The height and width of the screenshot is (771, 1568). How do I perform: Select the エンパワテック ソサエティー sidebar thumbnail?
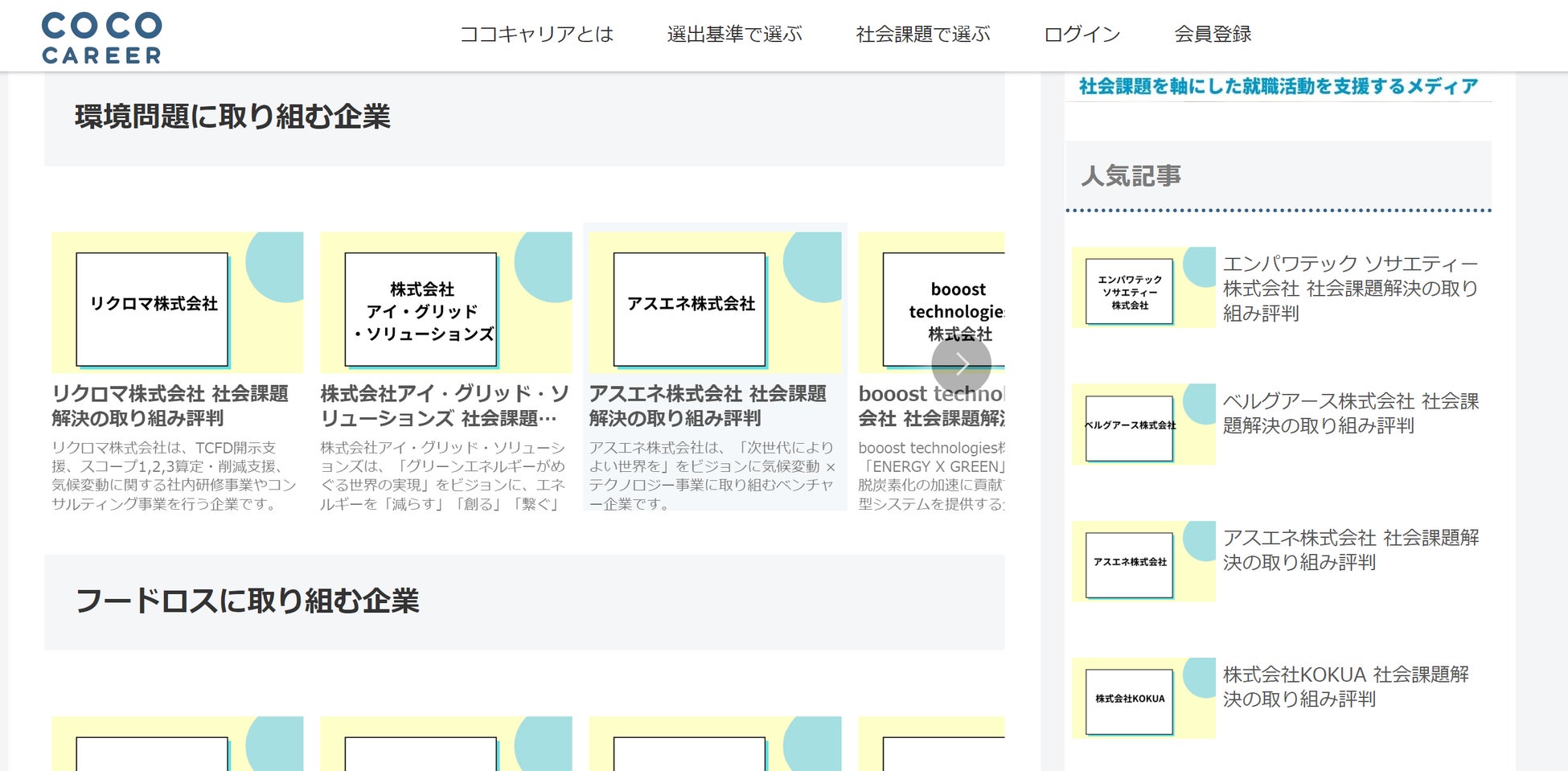pyautogui.click(x=1143, y=287)
